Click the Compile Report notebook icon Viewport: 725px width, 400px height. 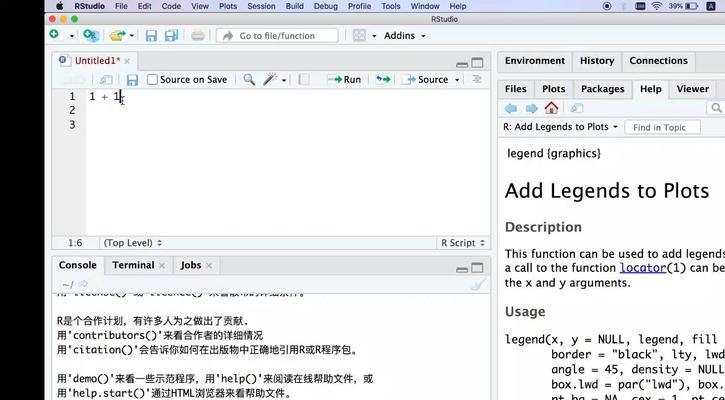[x=304, y=80]
